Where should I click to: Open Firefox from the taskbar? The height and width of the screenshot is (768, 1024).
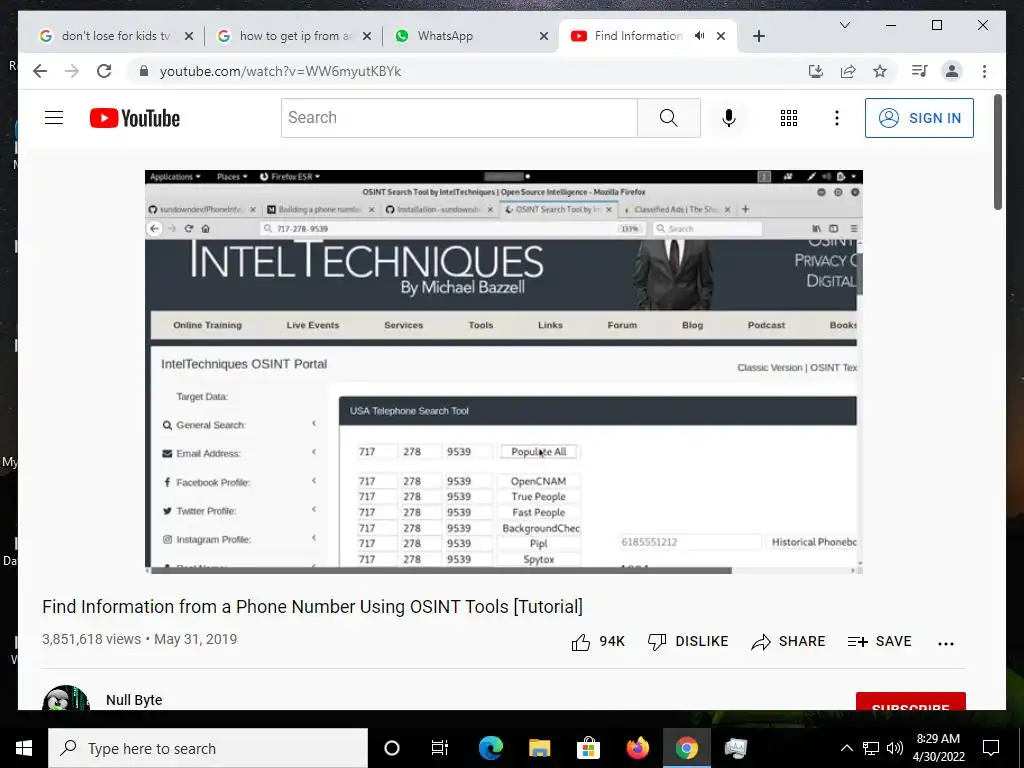coord(637,748)
